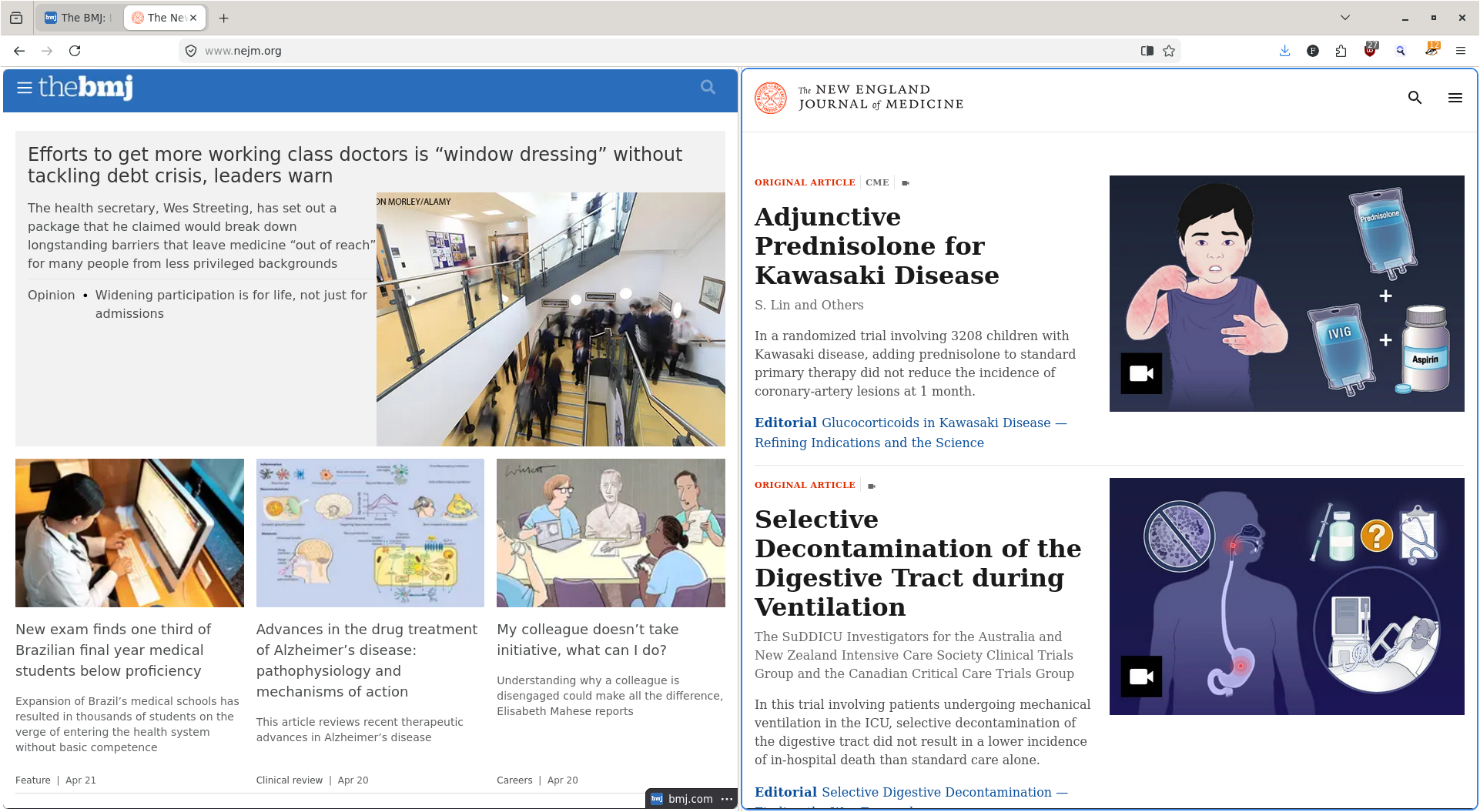Screen dimensions: 1480x812
Task: Reload the current page
Action: pos(75,51)
